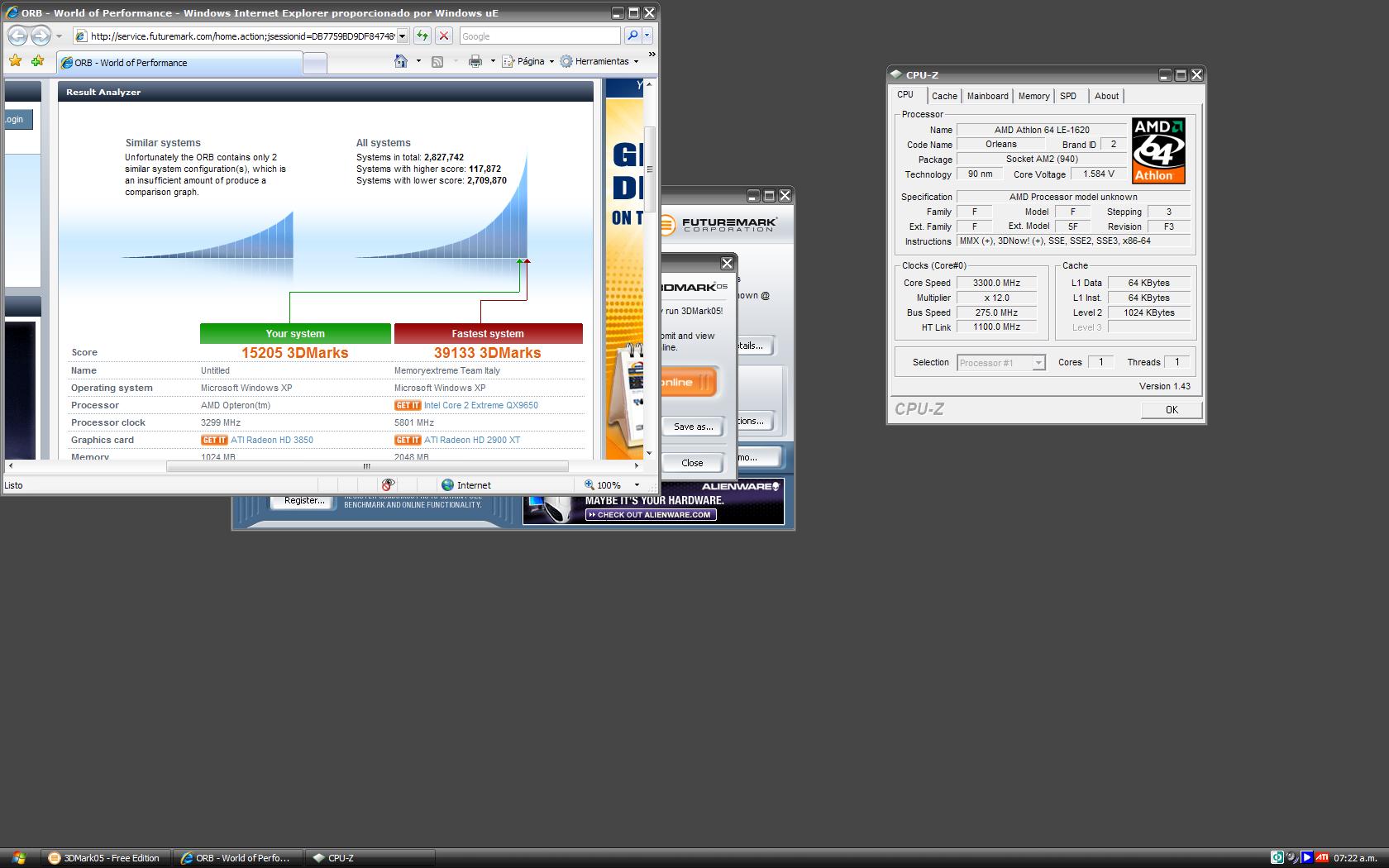Click first system tray icon

(1277, 857)
